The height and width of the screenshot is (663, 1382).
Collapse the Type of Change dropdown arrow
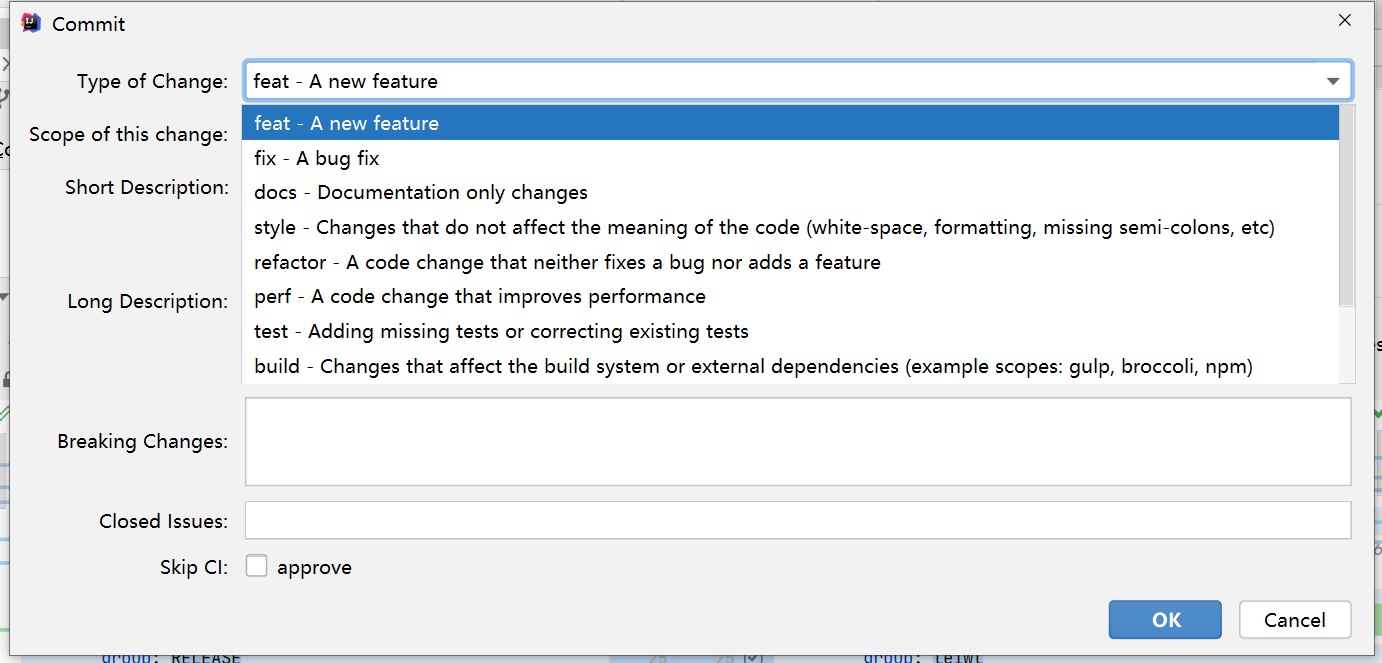1333,81
